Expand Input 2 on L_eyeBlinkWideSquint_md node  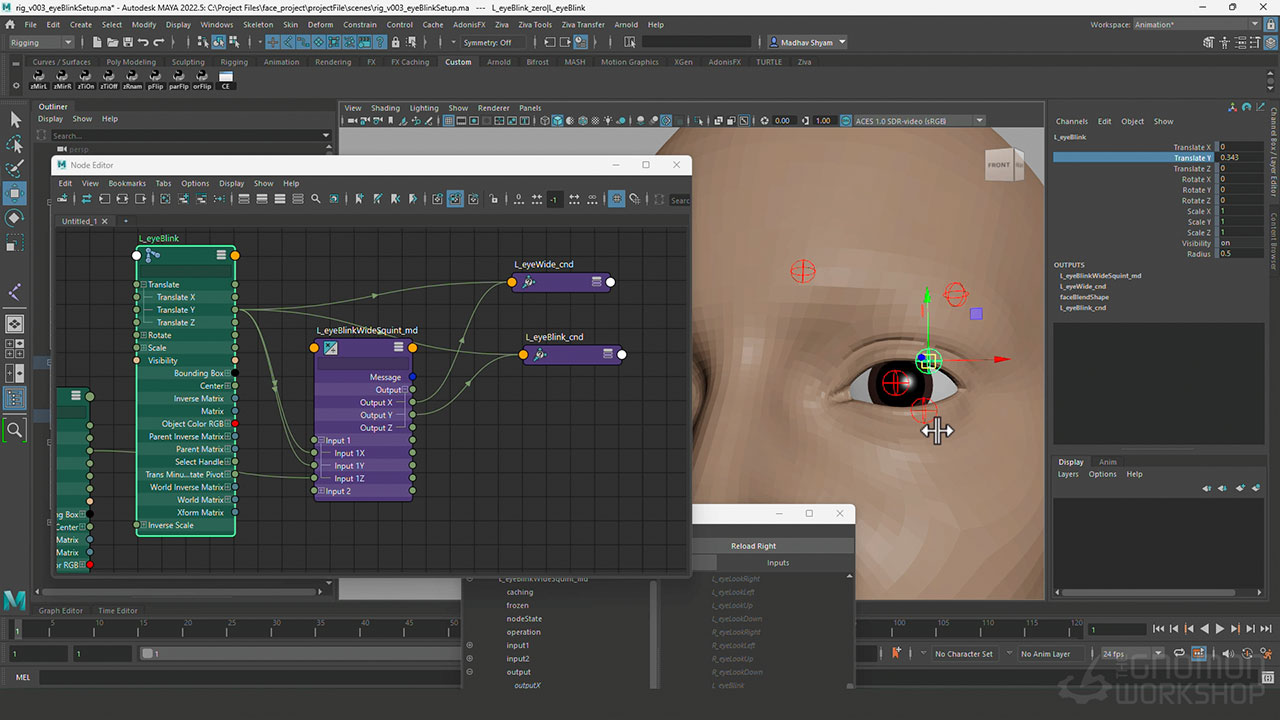coord(321,491)
